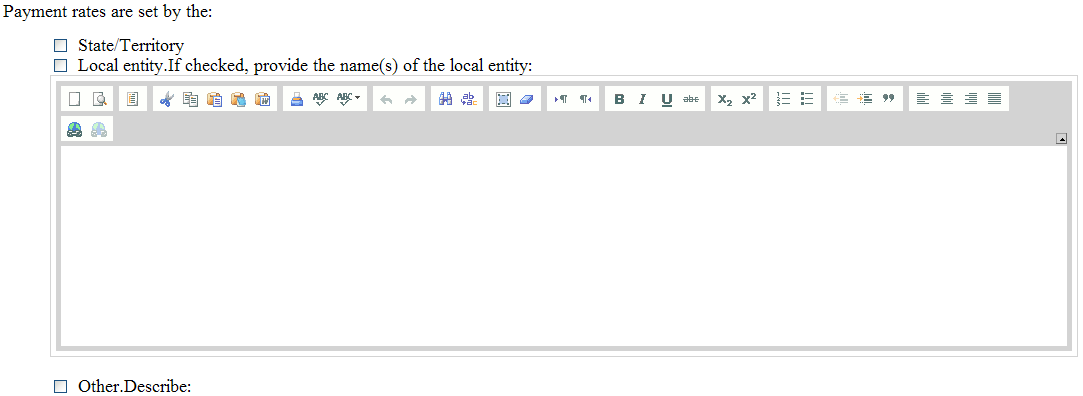Check the Local entity checkbox
Image resolution: width=1083 pixels, height=396 pixels.
pyautogui.click(x=61, y=66)
